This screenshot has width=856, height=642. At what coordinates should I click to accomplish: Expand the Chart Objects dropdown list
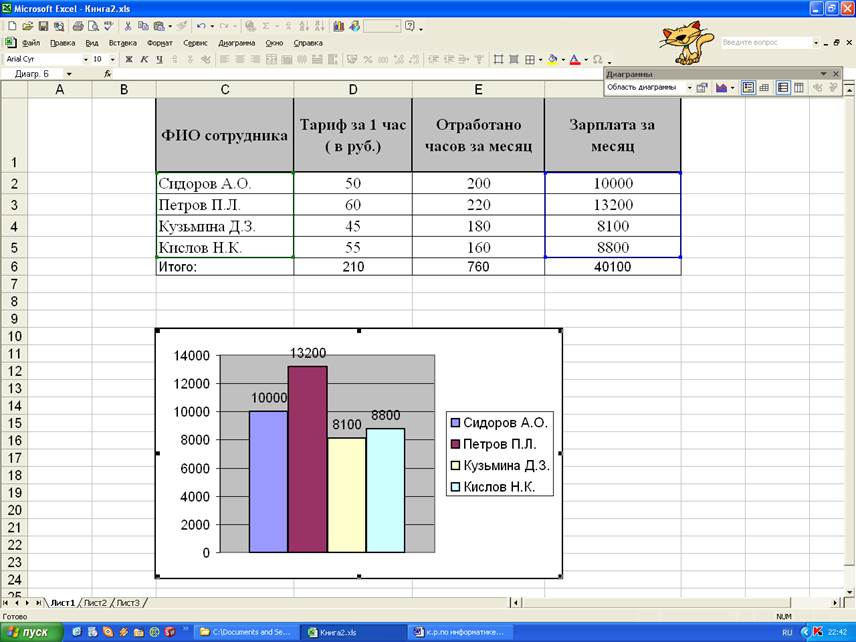tap(689, 88)
